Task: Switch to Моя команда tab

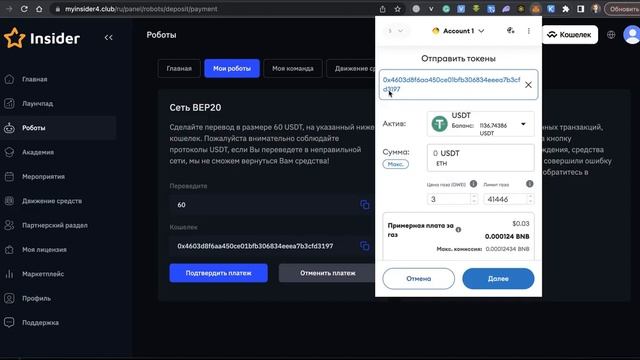Action: tap(293, 69)
